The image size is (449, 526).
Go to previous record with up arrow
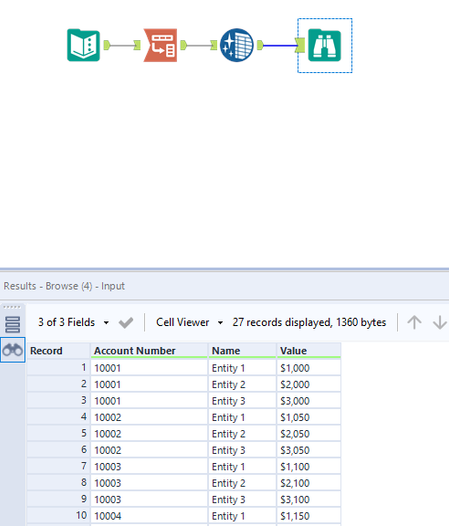click(x=414, y=322)
